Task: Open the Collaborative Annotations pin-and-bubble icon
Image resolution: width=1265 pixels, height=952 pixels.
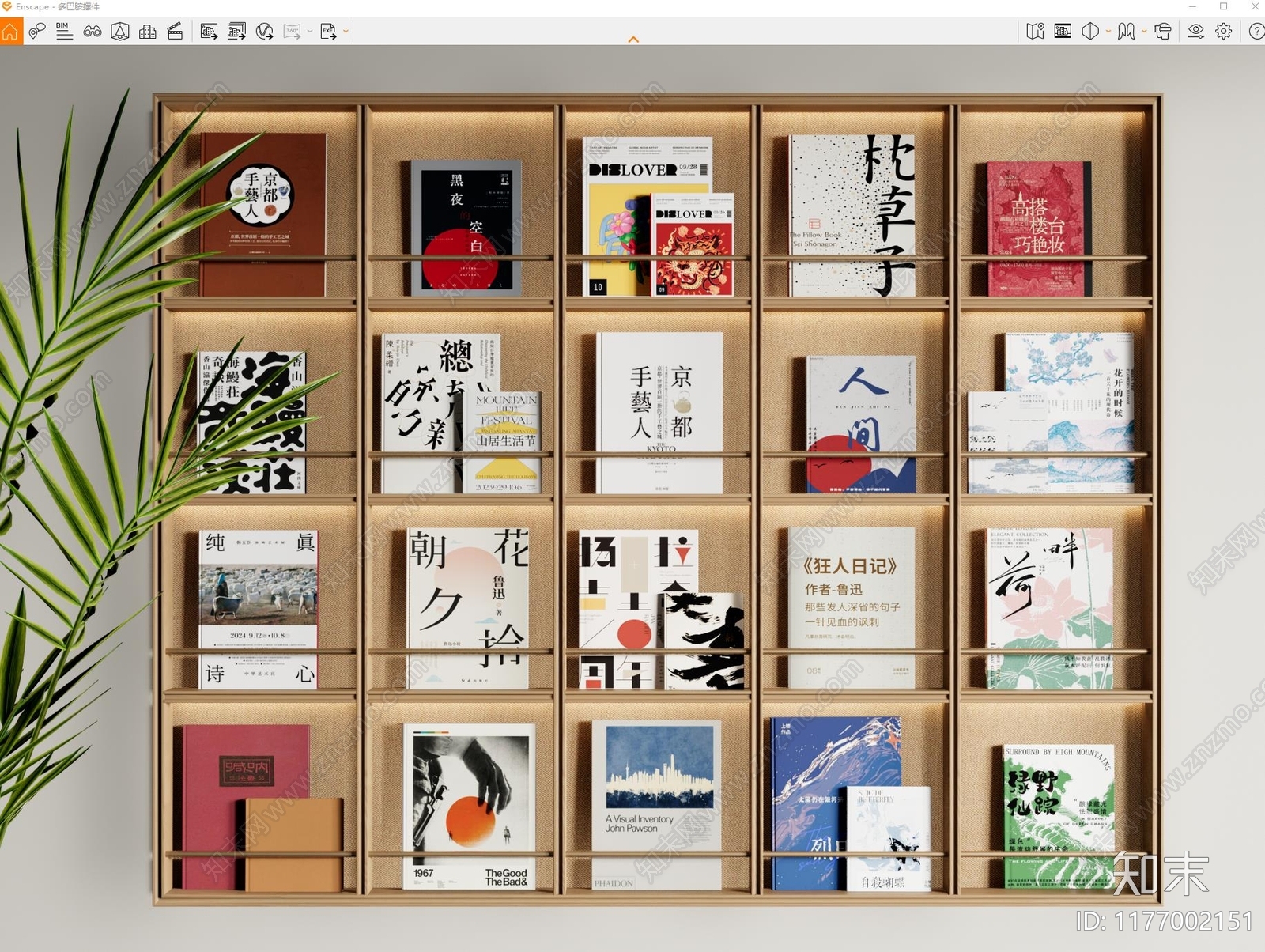Action: [x=36, y=32]
